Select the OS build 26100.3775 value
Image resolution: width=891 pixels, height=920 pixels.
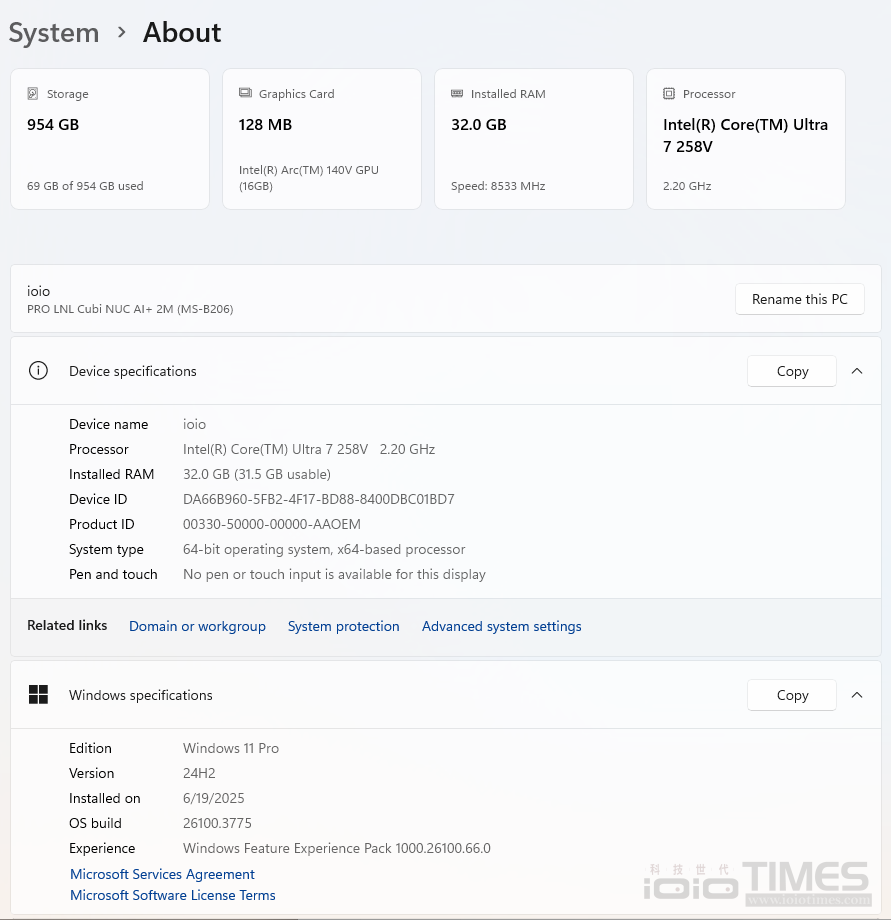(x=217, y=823)
